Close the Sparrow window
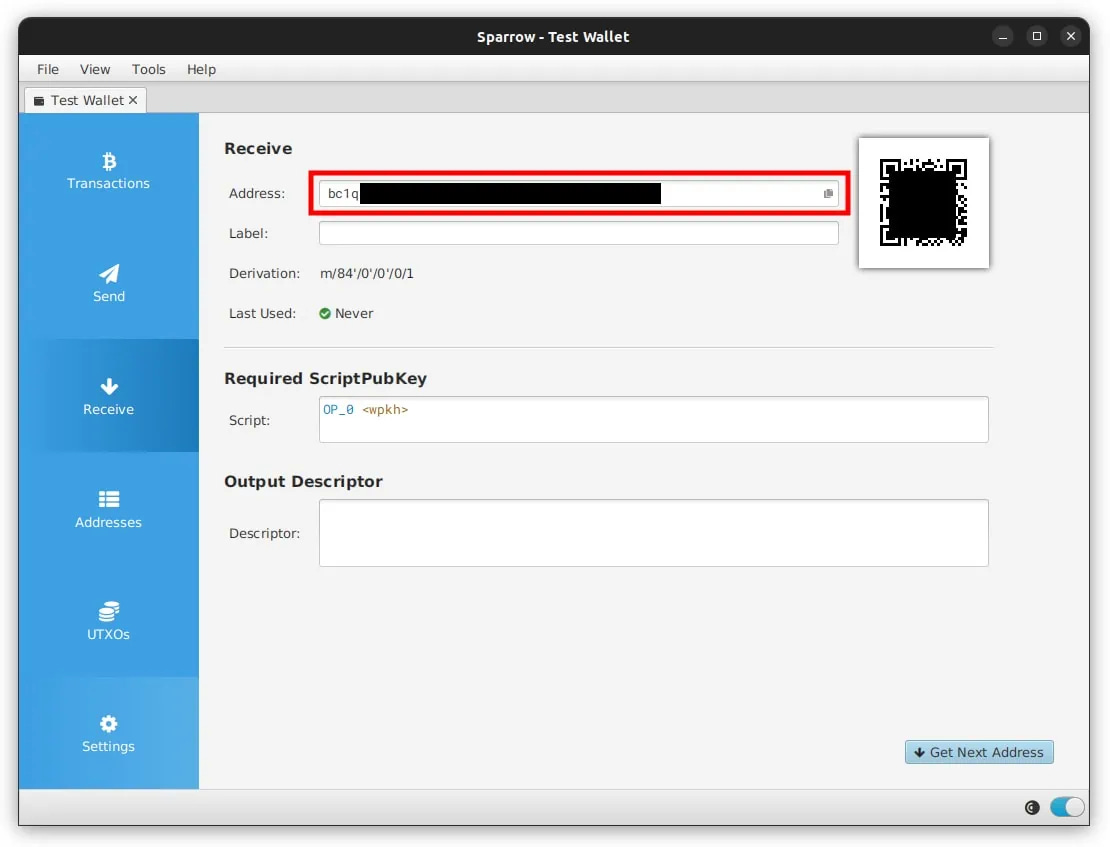The width and height of the screenshot is (1110, 847). click(x=1070, y=36)
